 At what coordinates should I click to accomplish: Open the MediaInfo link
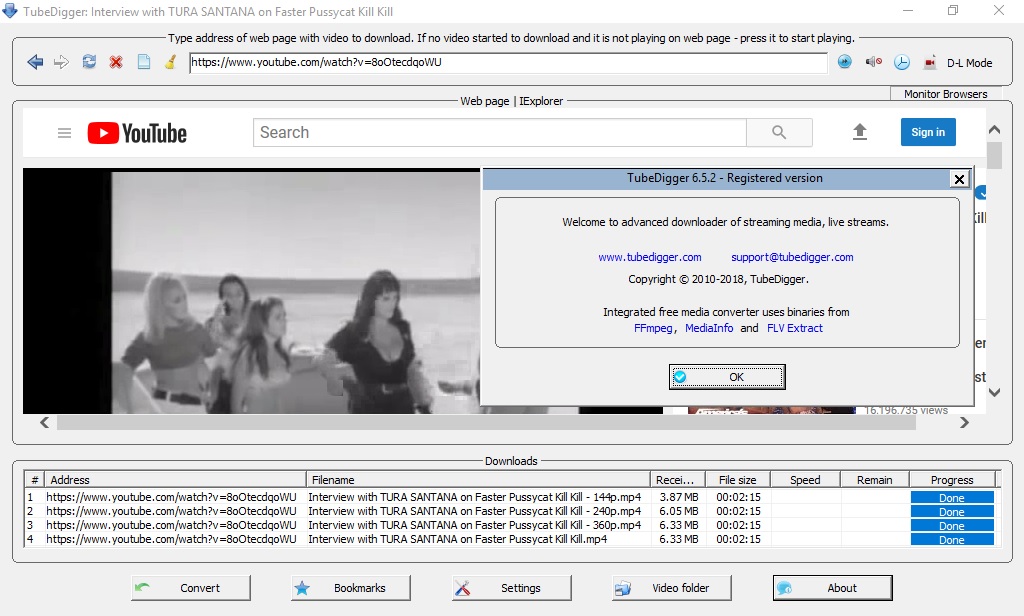pos(709,329)
